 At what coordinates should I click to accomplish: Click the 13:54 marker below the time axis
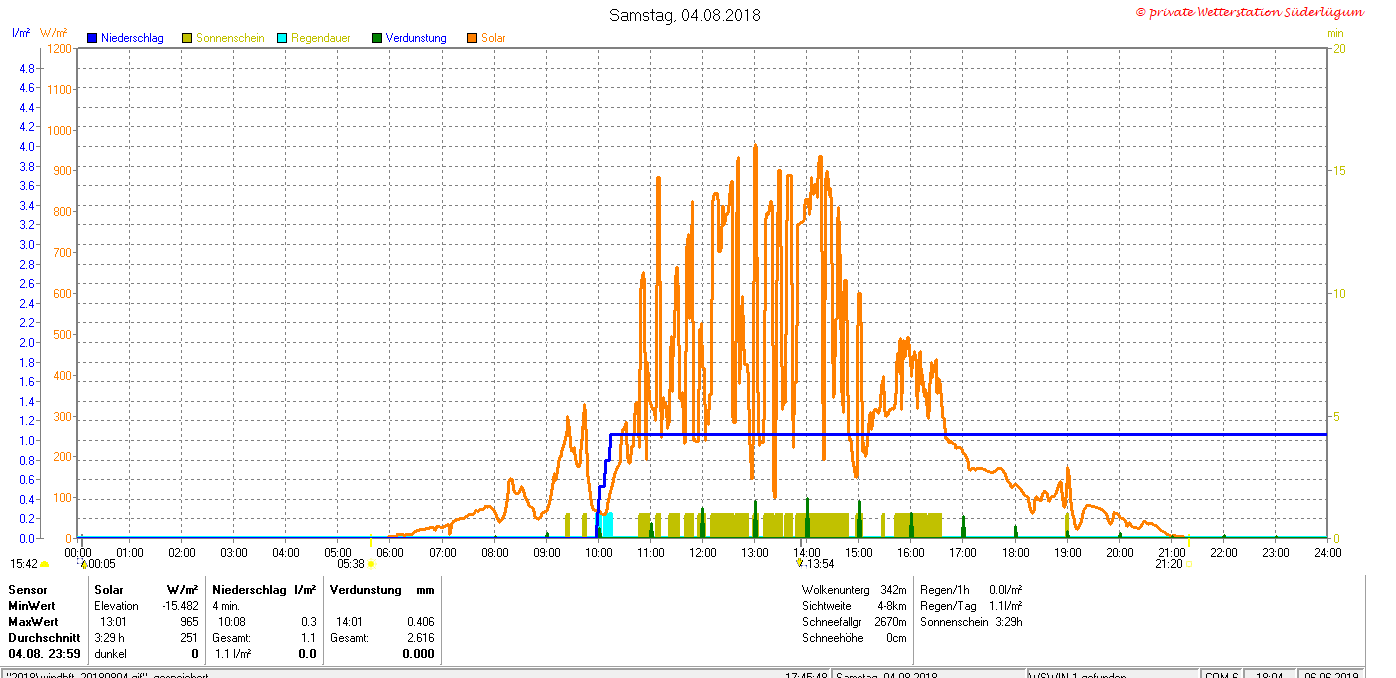799,564
